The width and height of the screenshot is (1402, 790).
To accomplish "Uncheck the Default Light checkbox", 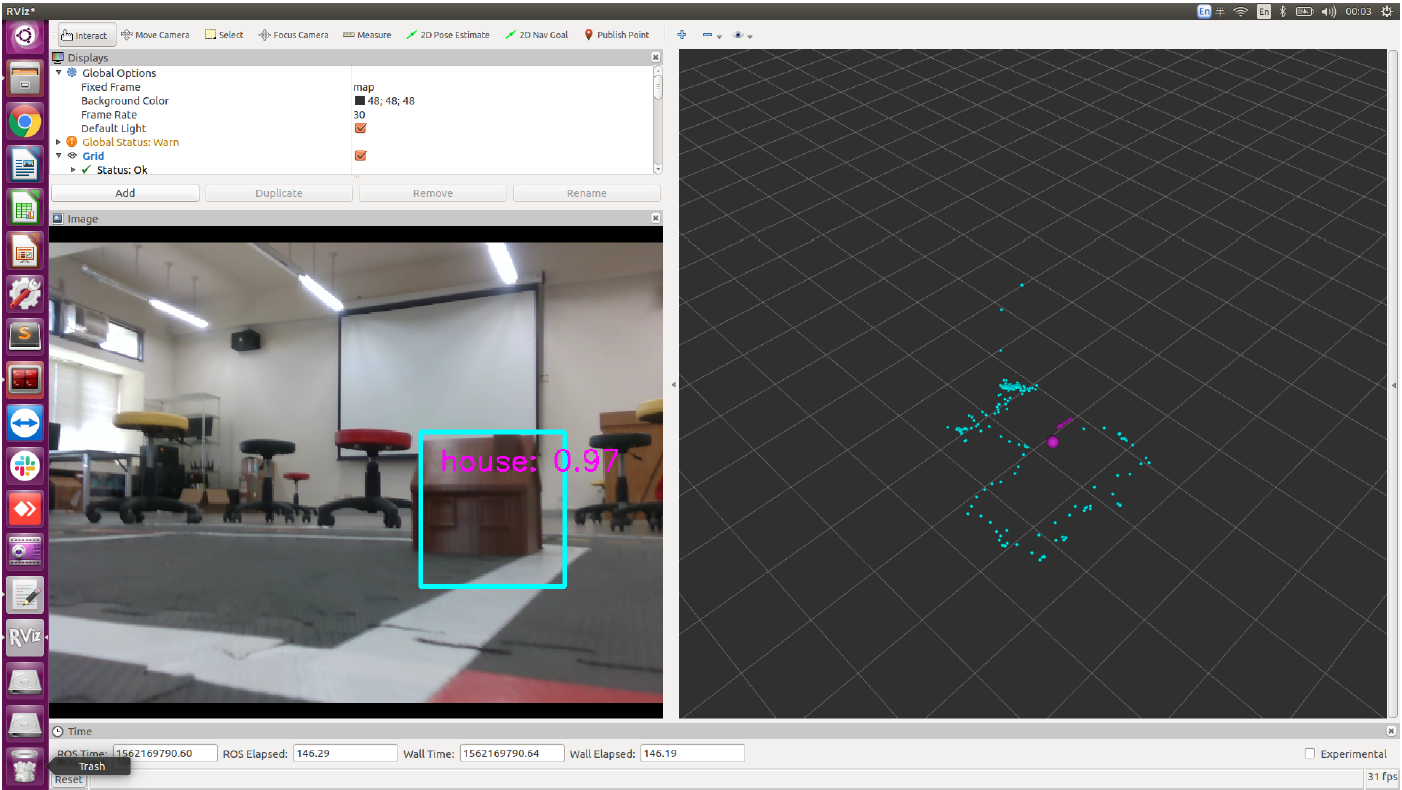I will click(360, 128).
